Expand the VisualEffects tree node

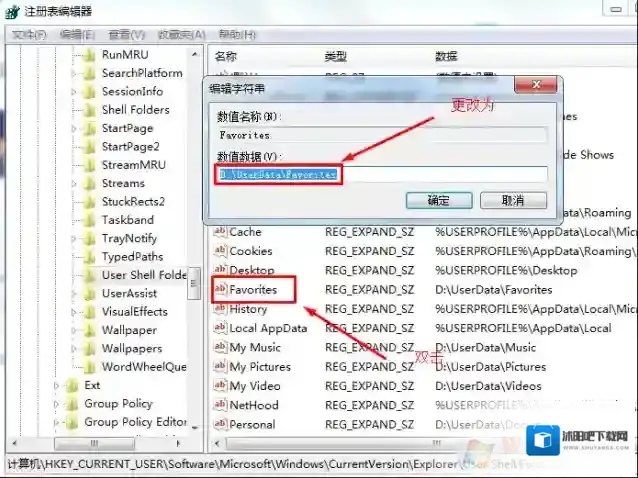[x=74, y=312]
